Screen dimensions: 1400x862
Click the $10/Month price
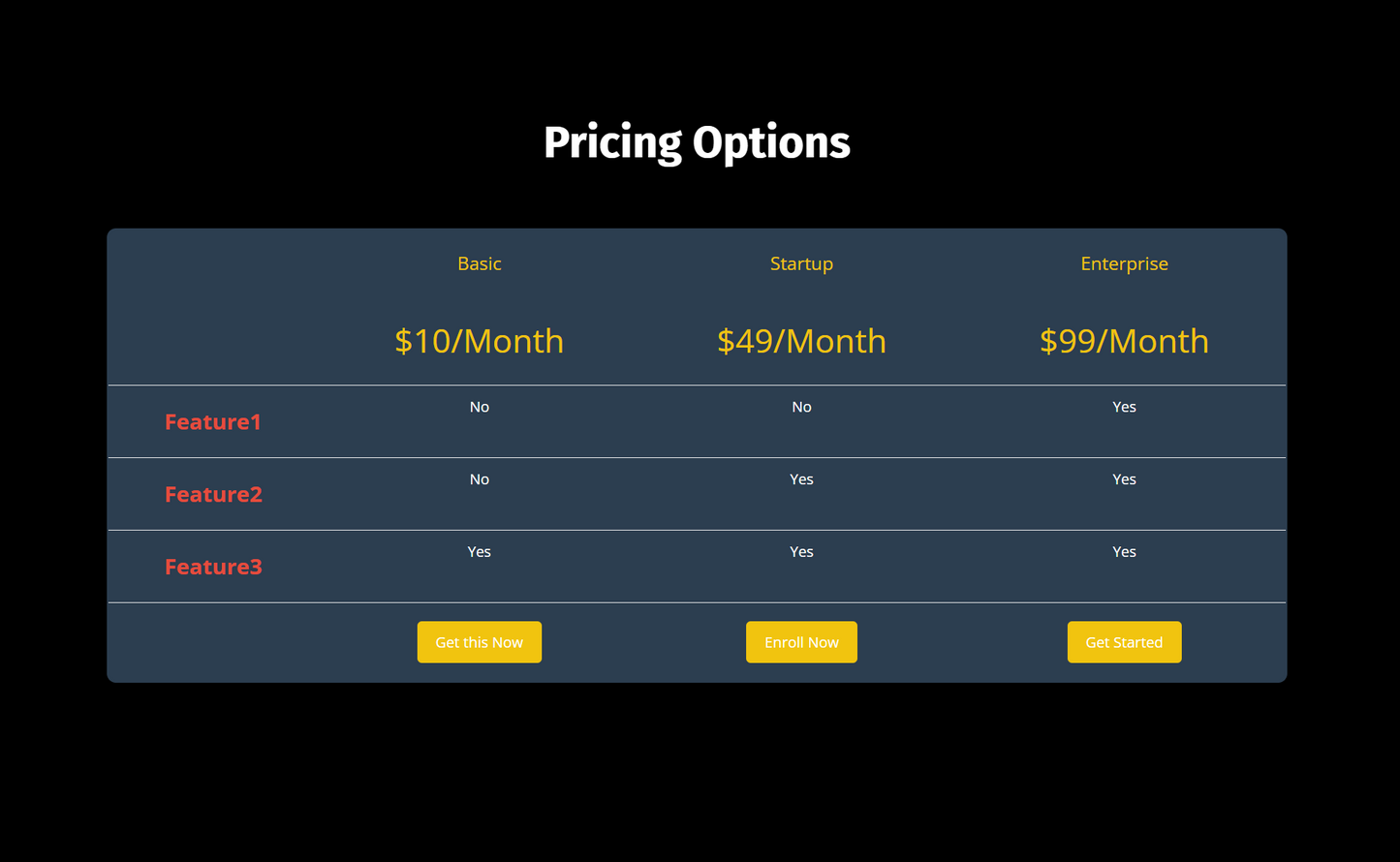tap(479, 341)
